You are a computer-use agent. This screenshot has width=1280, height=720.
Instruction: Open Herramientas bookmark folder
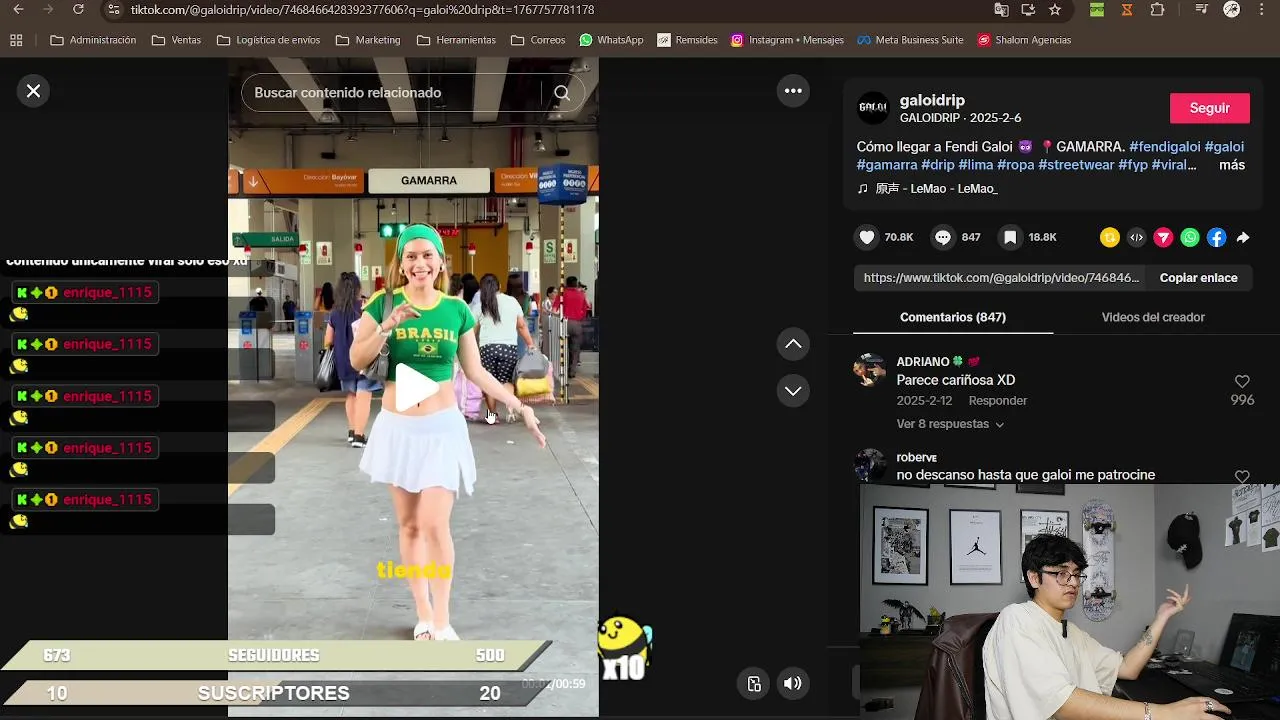(x=456, y=41)
